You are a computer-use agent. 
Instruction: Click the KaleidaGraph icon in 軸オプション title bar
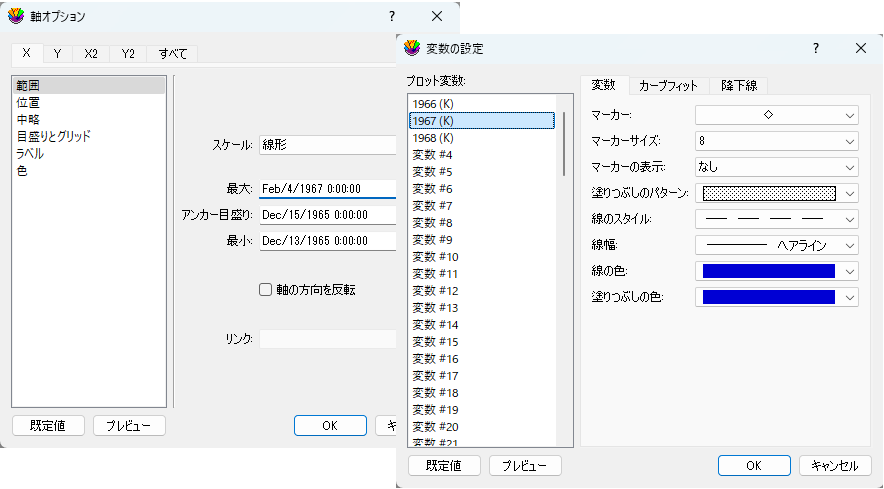tap(16, 17)
